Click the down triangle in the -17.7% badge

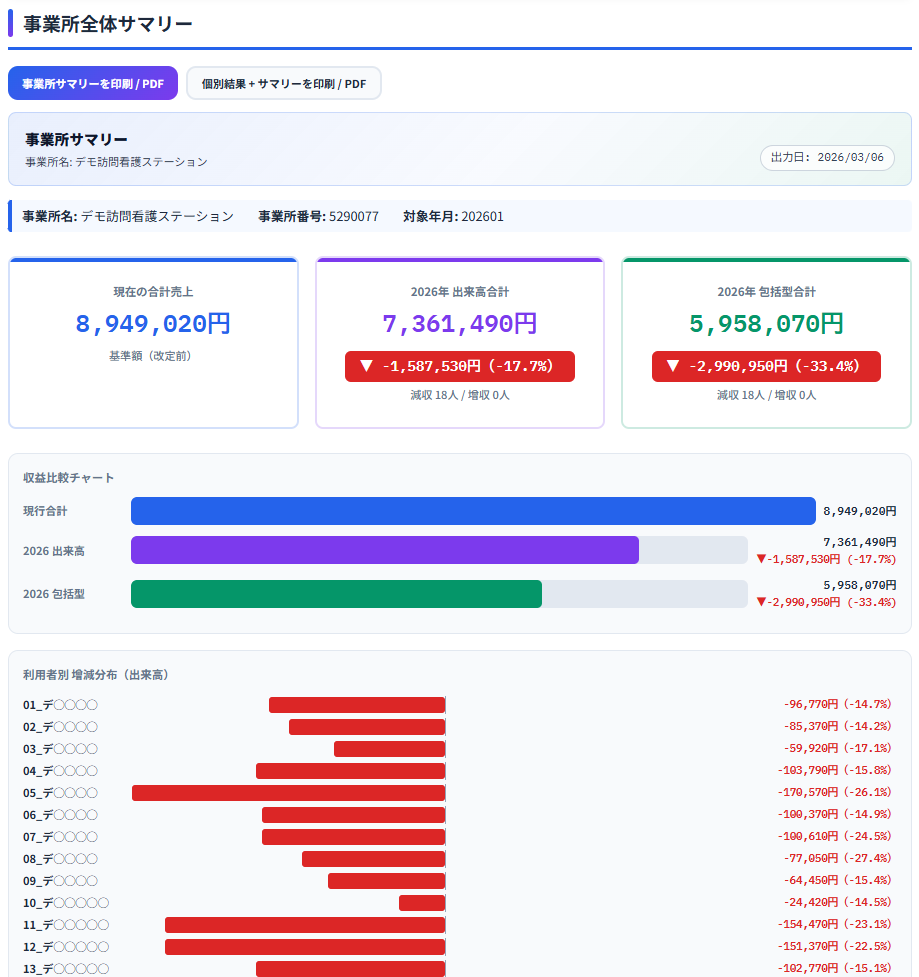[366, 366]
